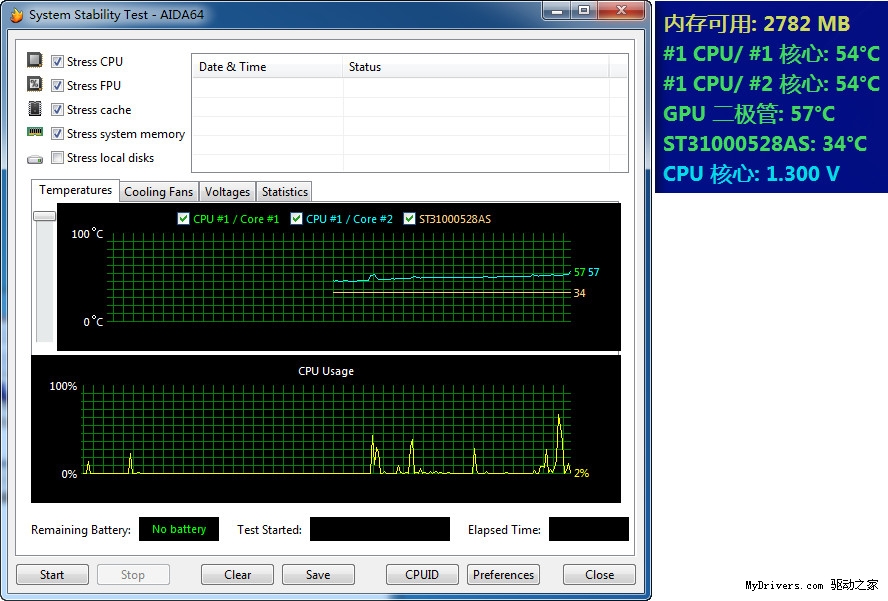Click the Date & Time column header
Viewport: 888px width, 601px height.
(233, 67)
